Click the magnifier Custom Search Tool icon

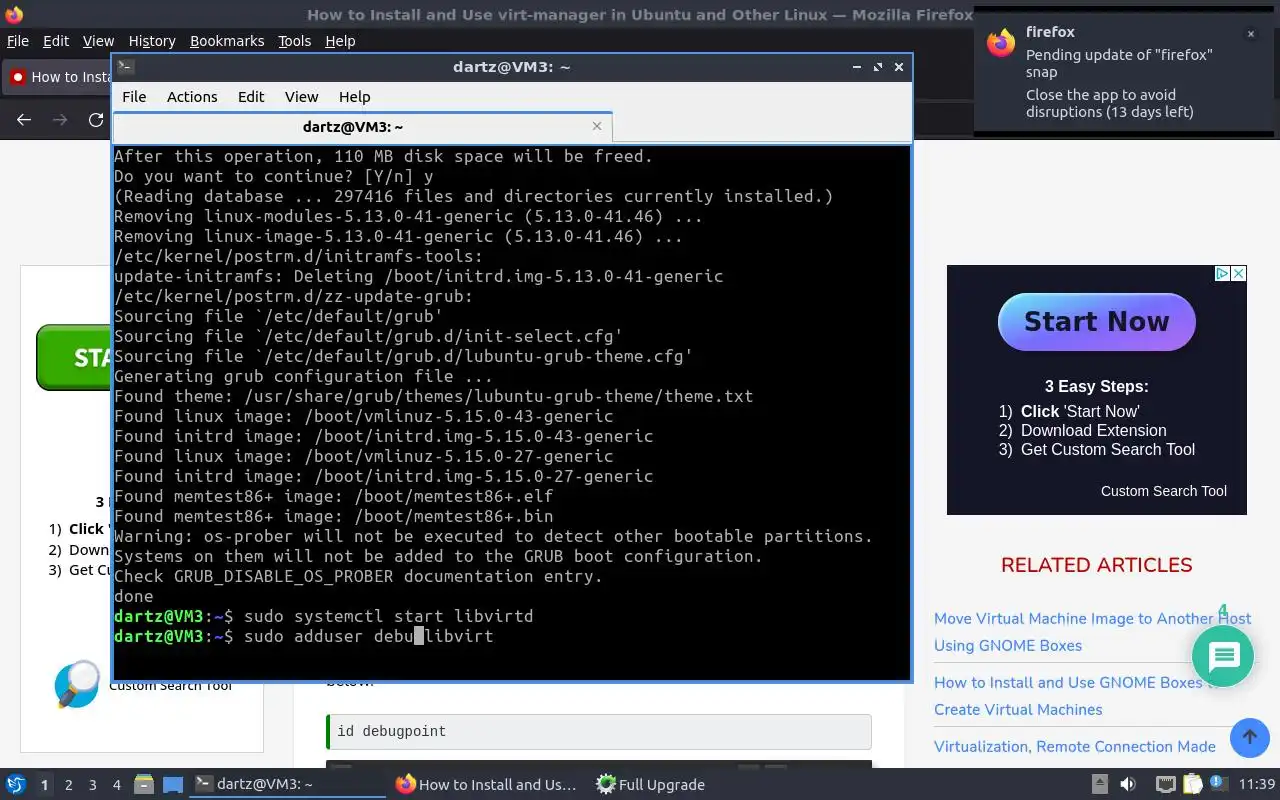click(77, 684)
